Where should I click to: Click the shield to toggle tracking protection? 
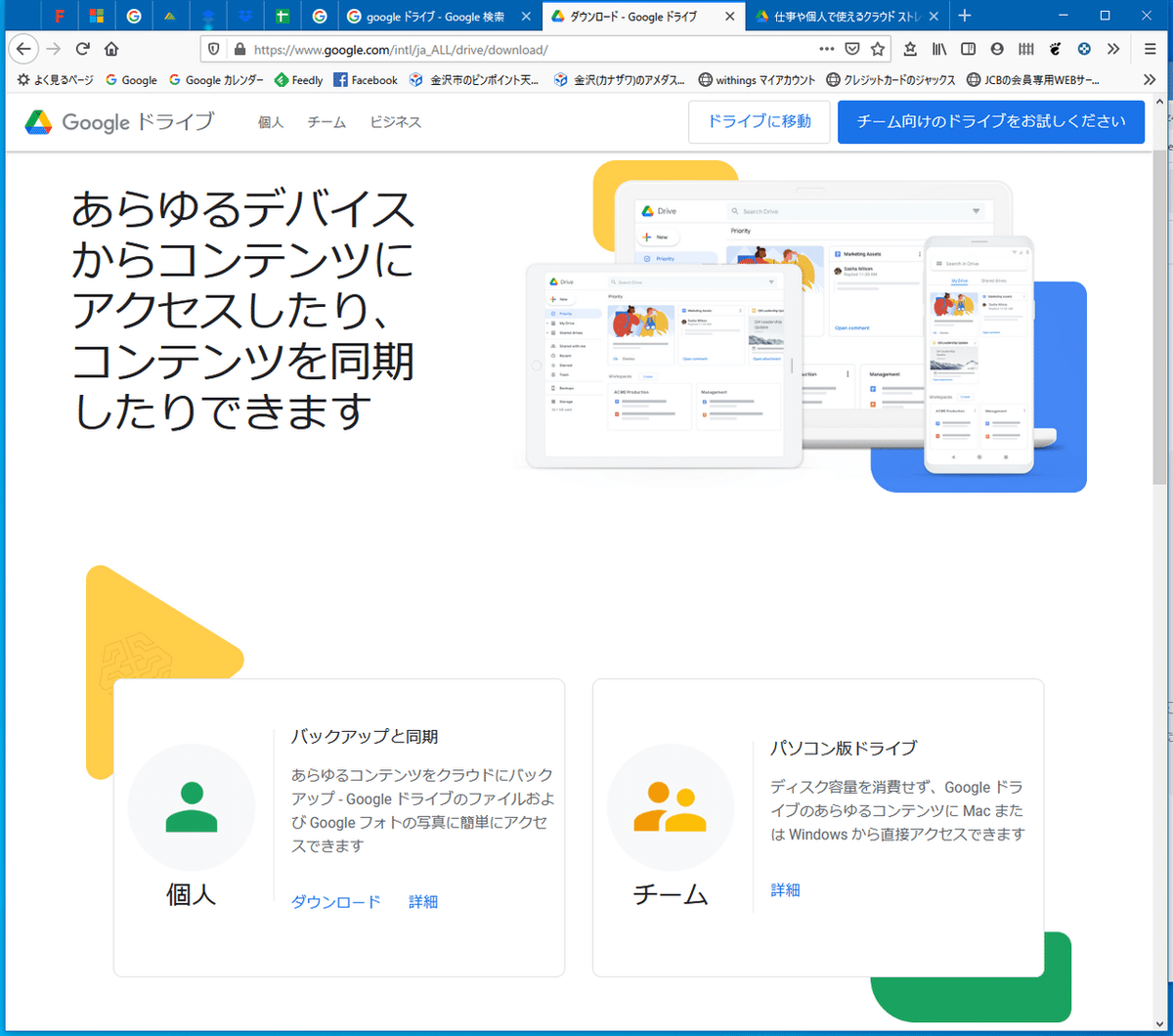pos(214,49)
